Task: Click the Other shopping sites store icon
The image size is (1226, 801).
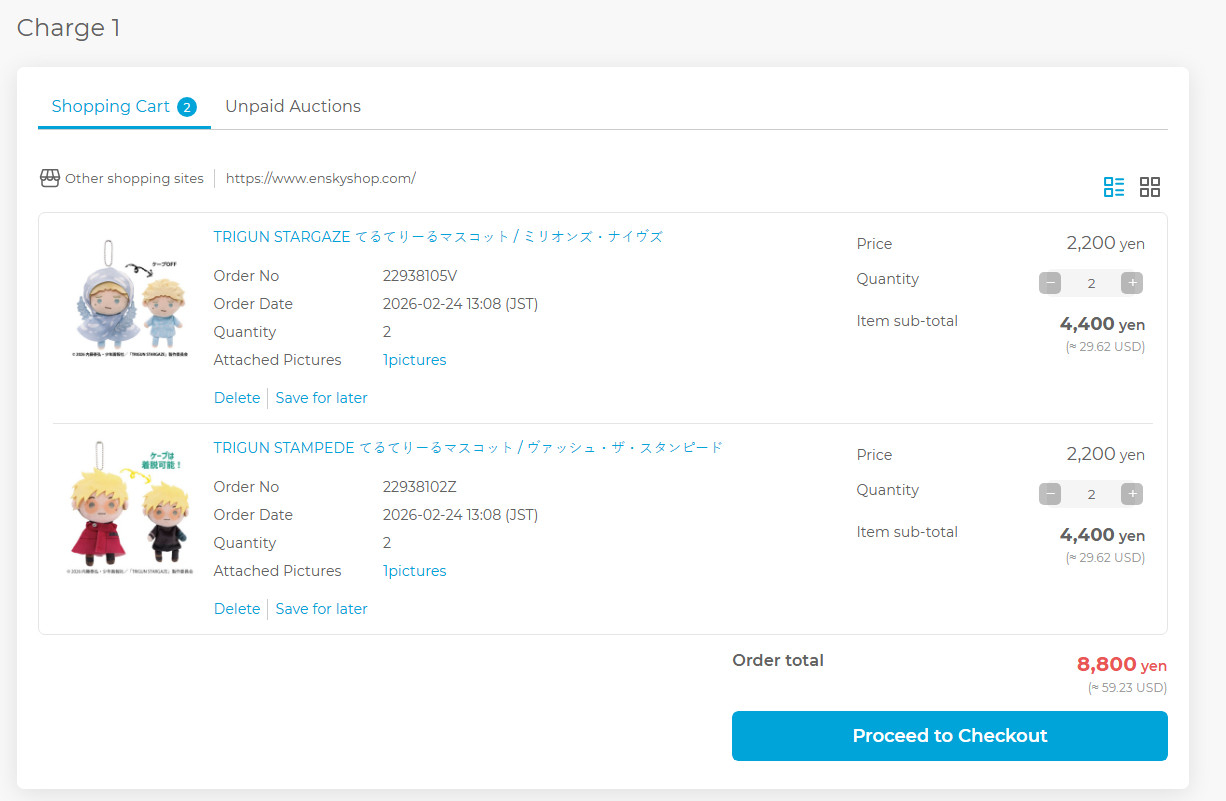Action: point(50,178)
